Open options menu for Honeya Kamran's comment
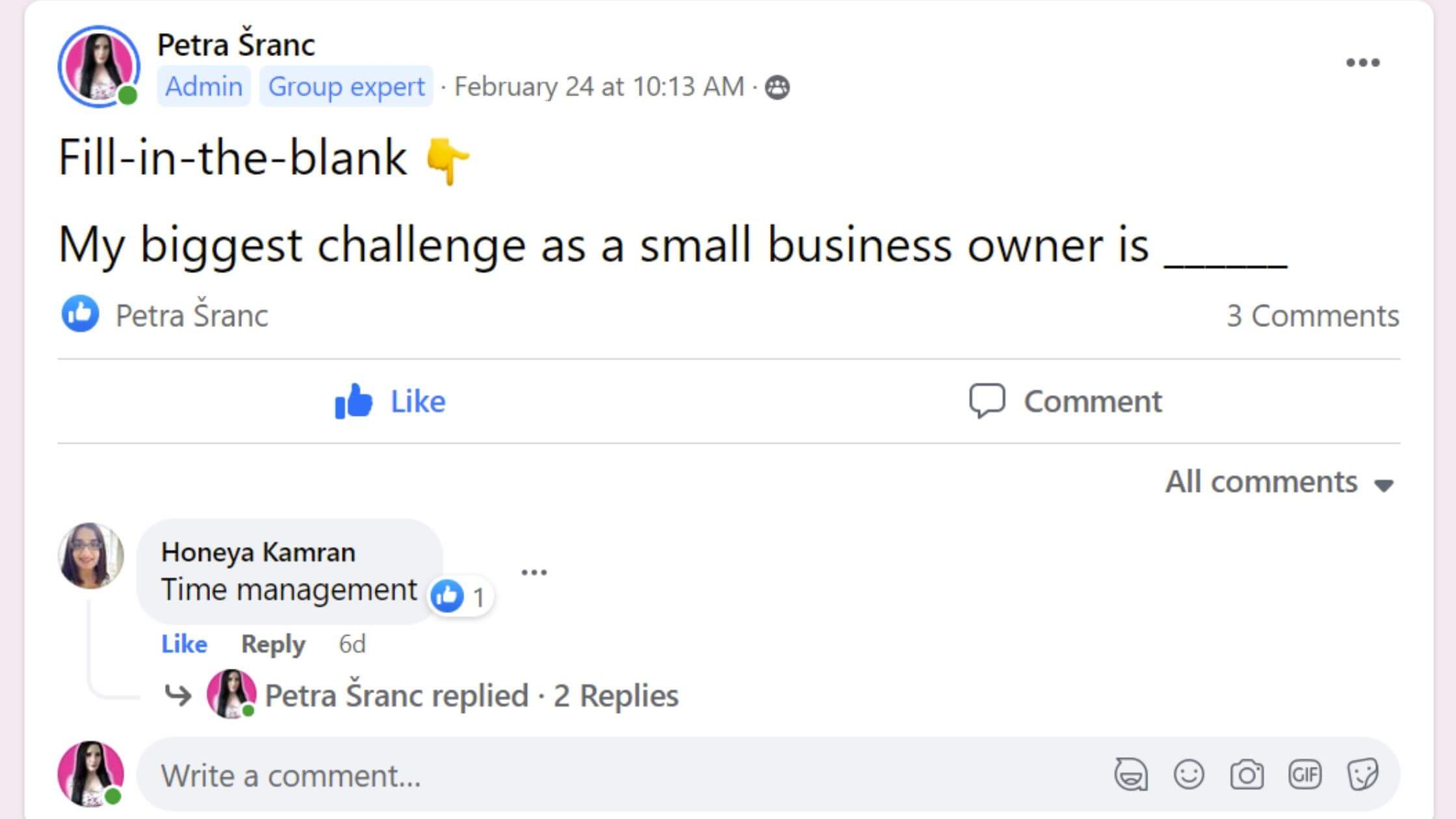1456x819 pixels. pos(534,572)
